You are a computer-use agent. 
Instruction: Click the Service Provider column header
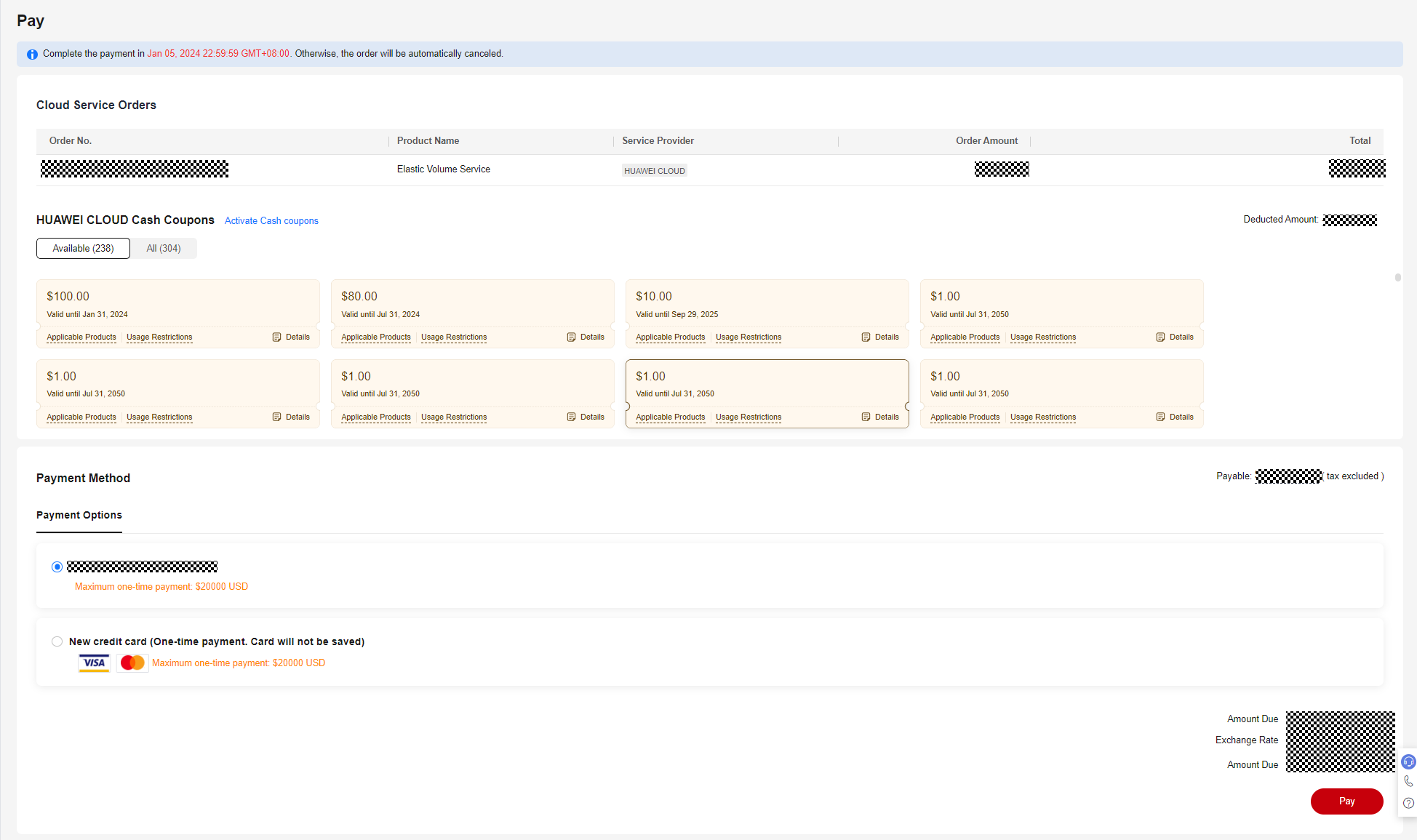point(658,141)
